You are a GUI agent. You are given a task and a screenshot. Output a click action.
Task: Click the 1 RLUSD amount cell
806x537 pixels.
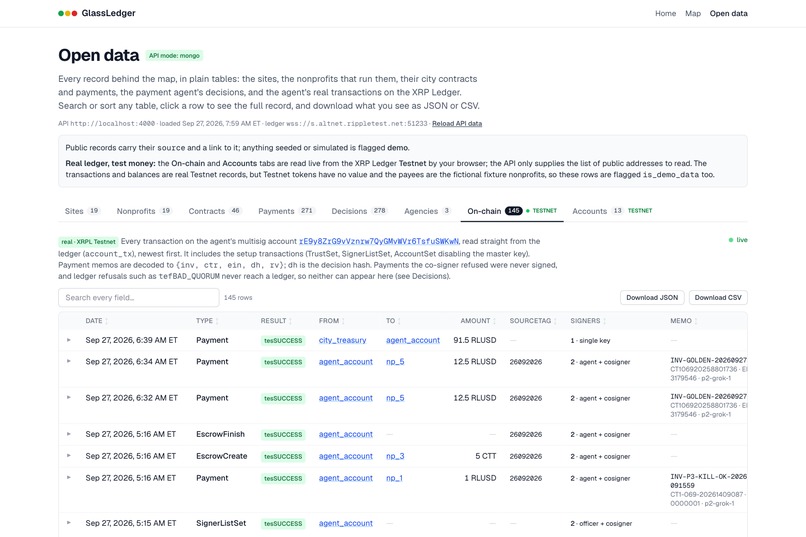pos(480,478)
